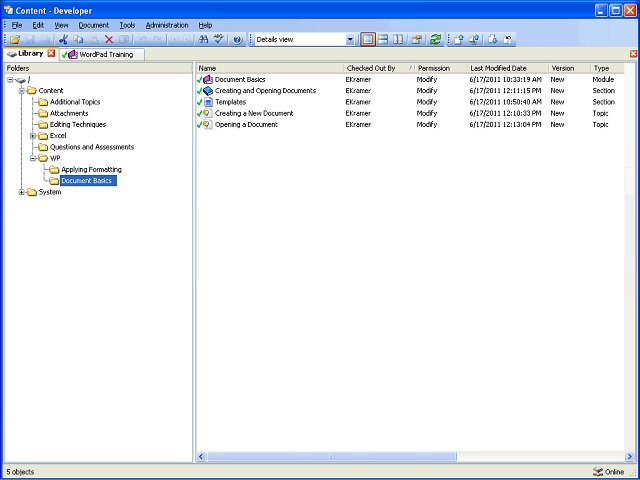Select the Creating a New Document topic
640x480 pixels.
point(410,113)
